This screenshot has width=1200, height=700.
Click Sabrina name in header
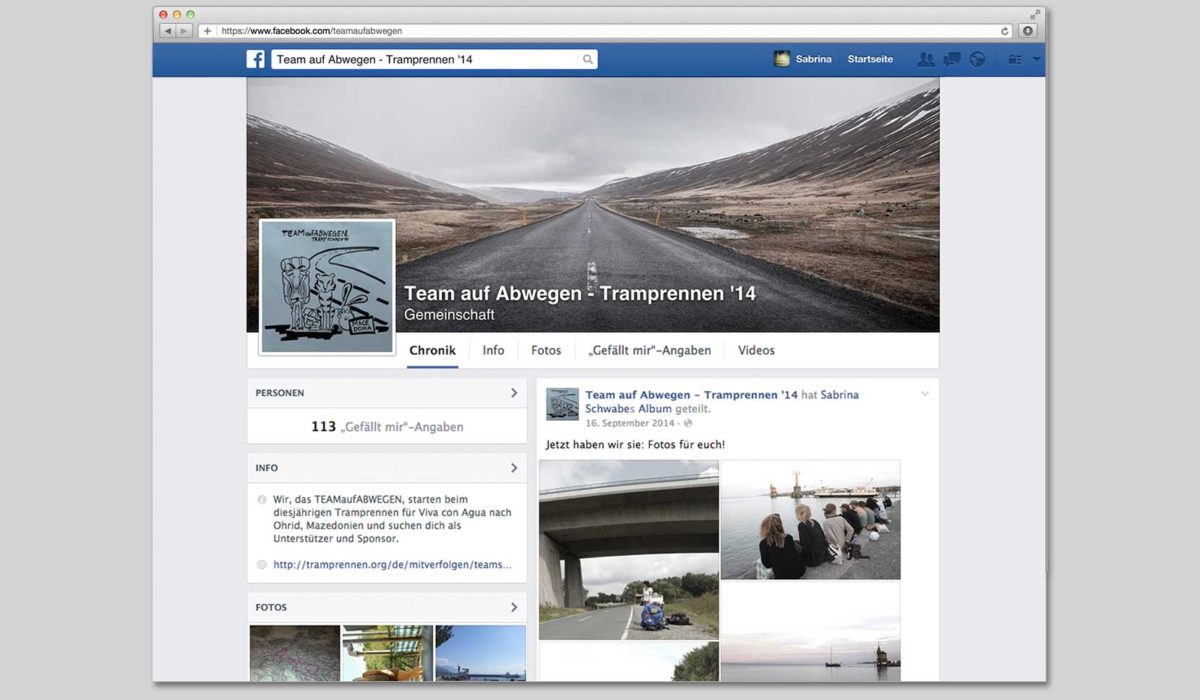[x=813, y=59]
